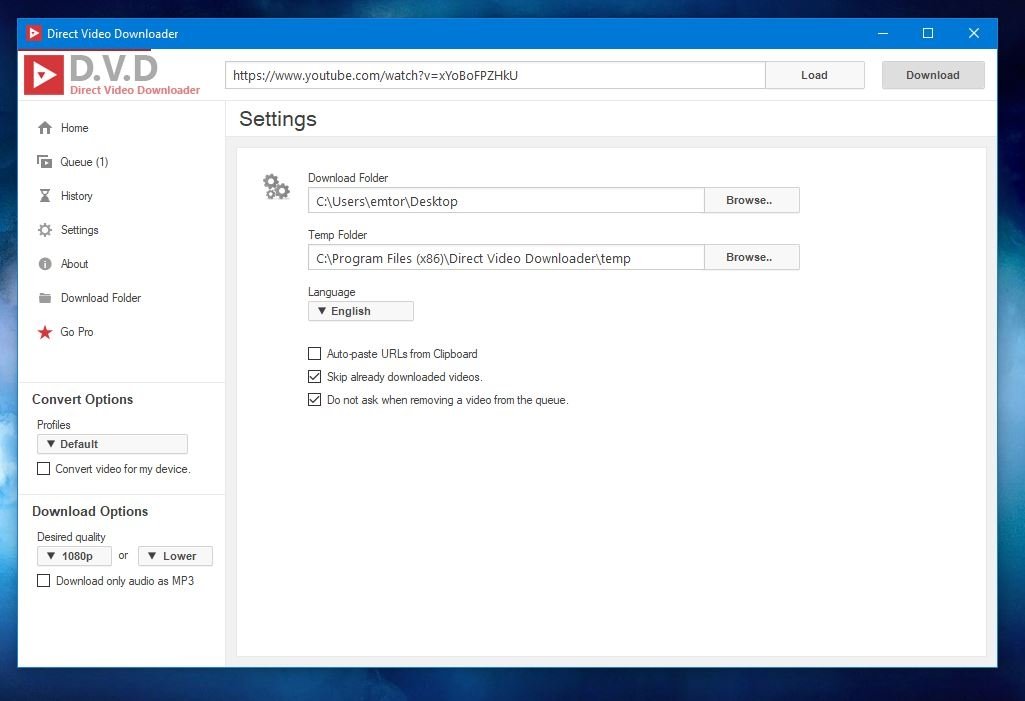Go to the History page
The width and height of the screenshot is (1025, 701).
point(76,196)
